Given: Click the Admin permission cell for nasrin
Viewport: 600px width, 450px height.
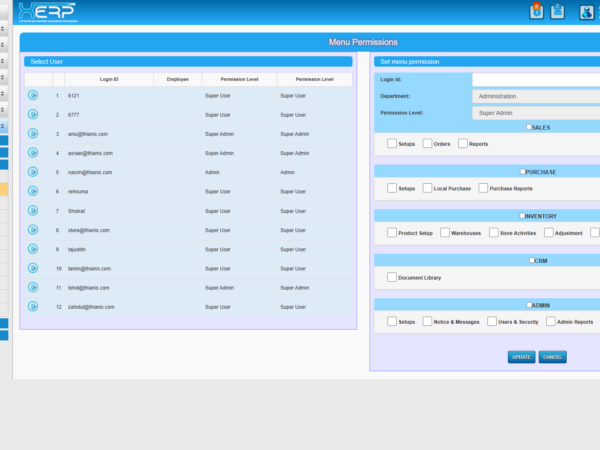Looking at the screenshot, I should coord(212,172).
